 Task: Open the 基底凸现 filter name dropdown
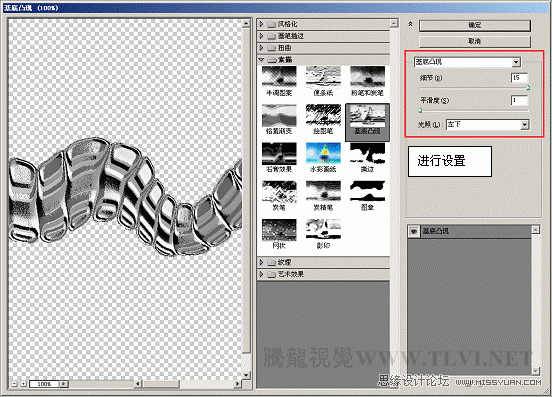[516, 62]
